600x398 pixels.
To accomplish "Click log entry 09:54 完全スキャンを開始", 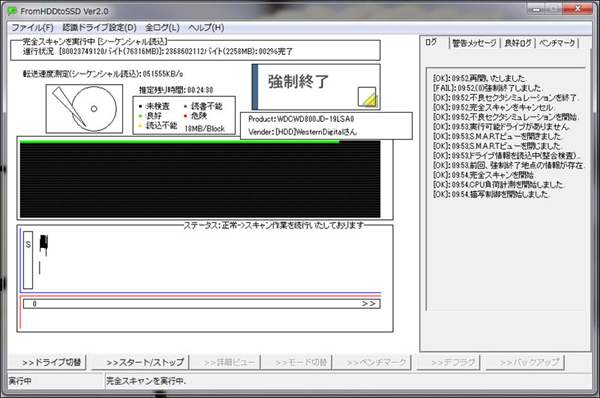I will 485,175.
